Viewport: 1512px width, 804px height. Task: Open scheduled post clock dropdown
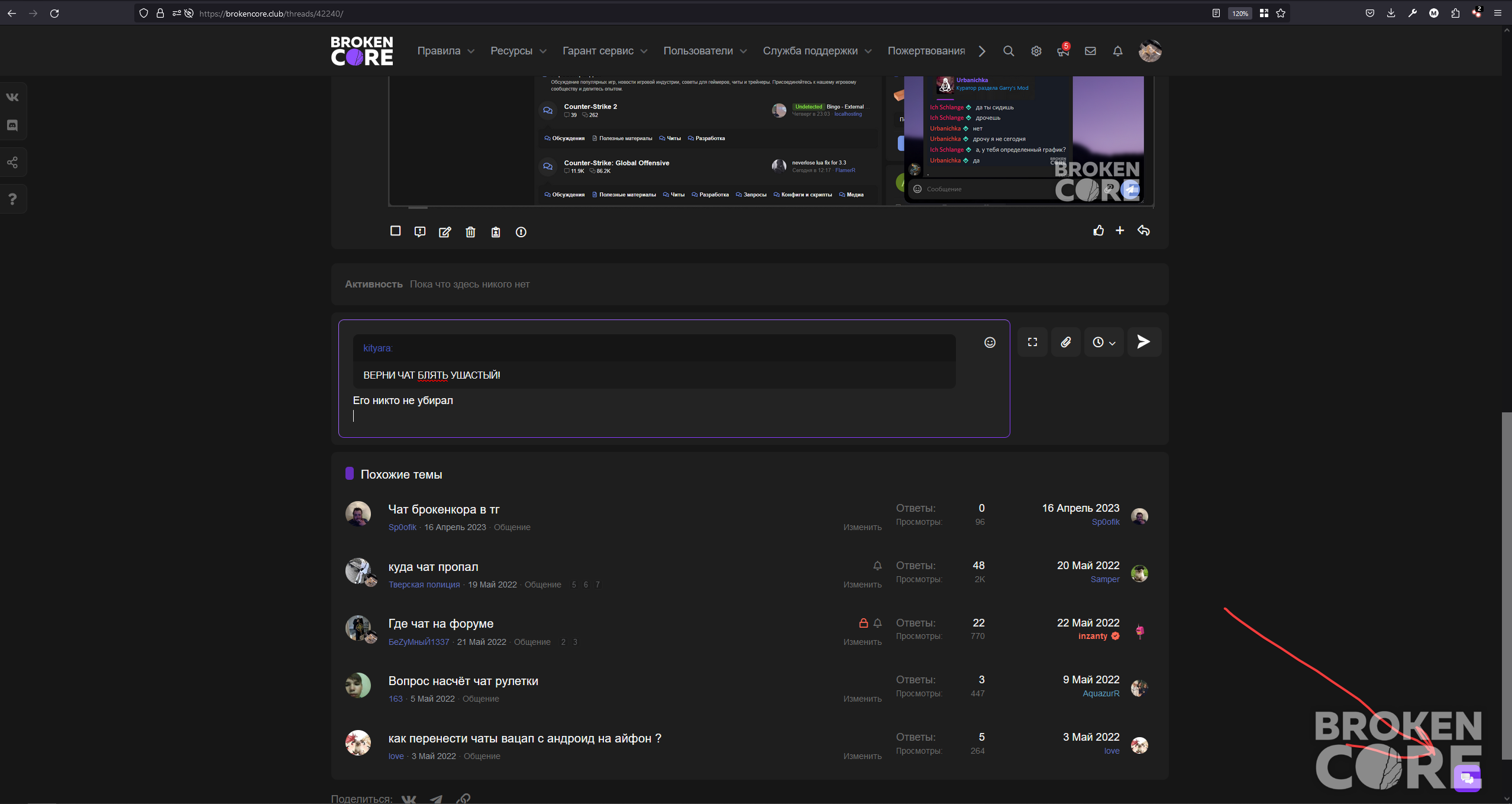[x=1103, y=342]
